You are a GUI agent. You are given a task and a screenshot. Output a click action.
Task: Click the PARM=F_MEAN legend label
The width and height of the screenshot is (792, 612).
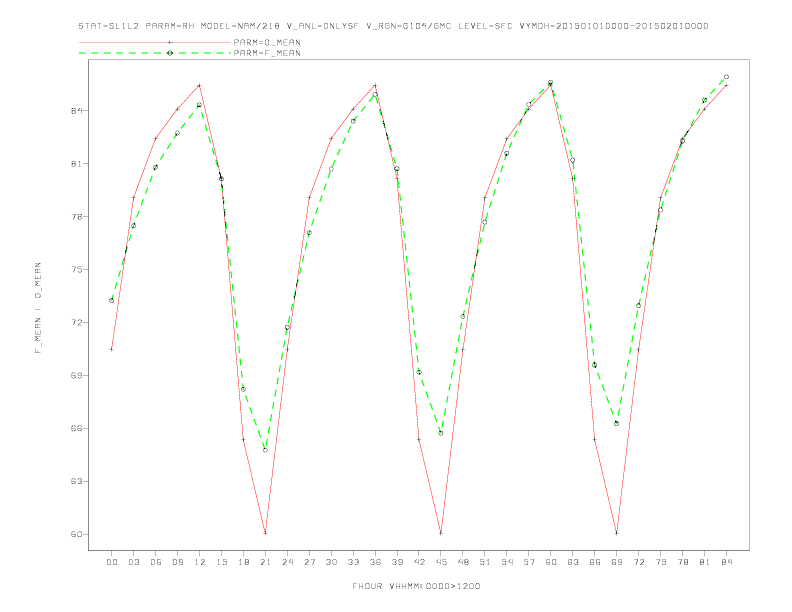coord(267,53)
